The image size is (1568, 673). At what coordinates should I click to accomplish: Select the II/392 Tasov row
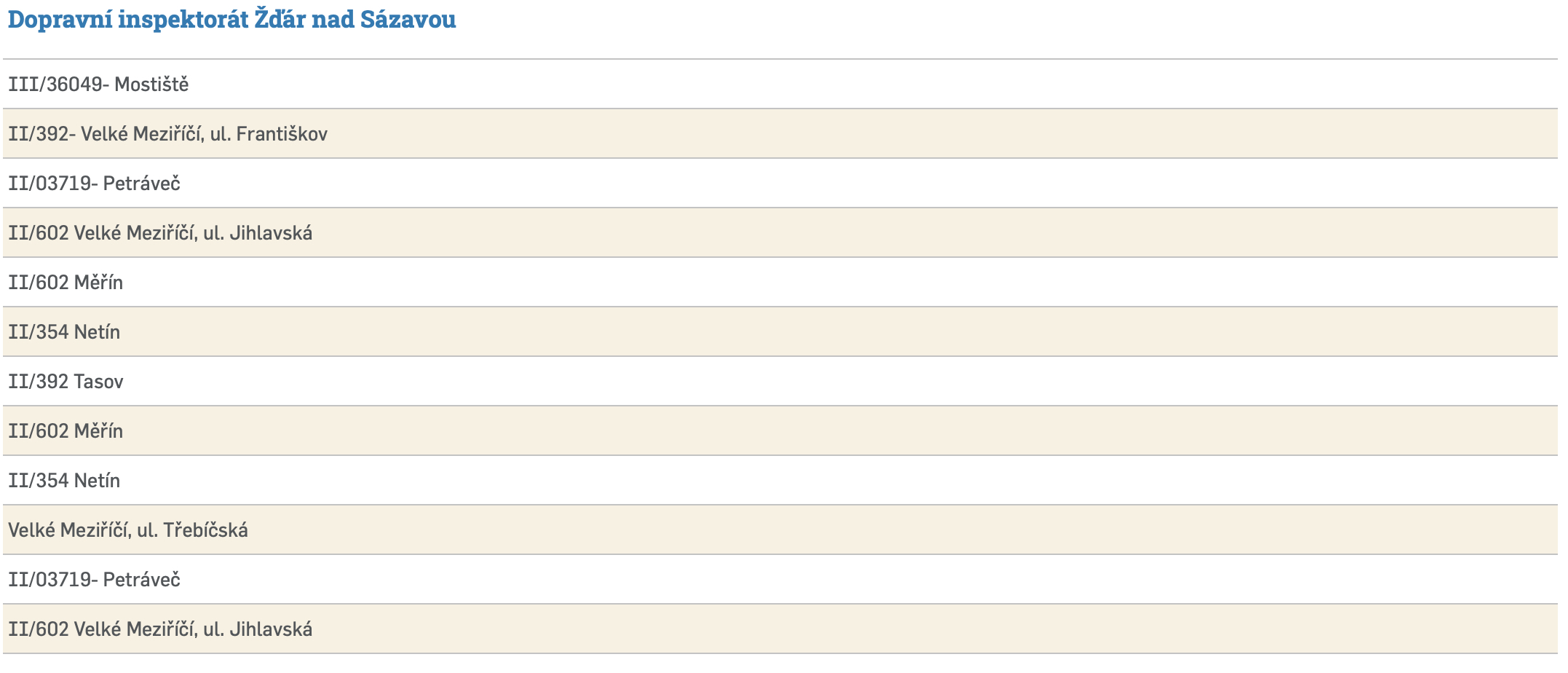[x=66, y=382]
